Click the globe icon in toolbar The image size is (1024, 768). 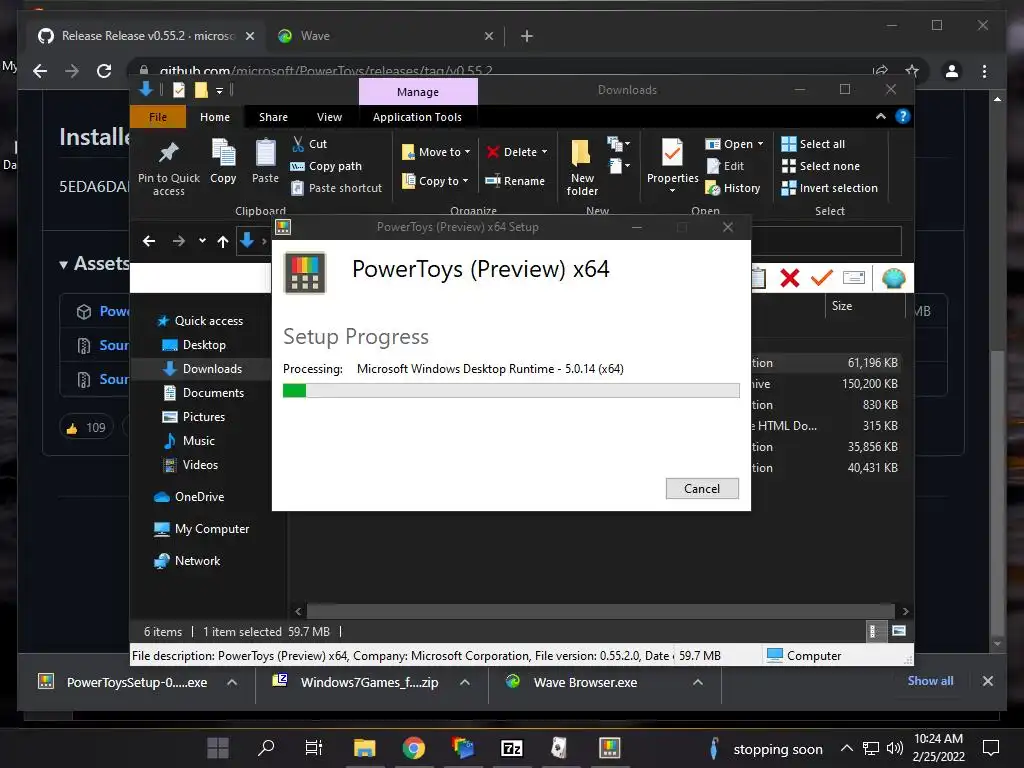[x=893, y=278]
